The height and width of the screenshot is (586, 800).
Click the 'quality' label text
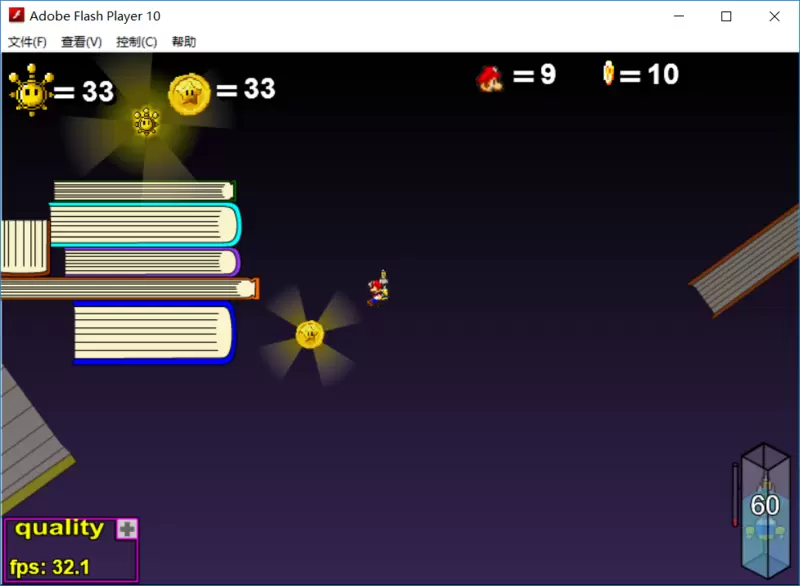pyautogui.click(x=59, y=528)
